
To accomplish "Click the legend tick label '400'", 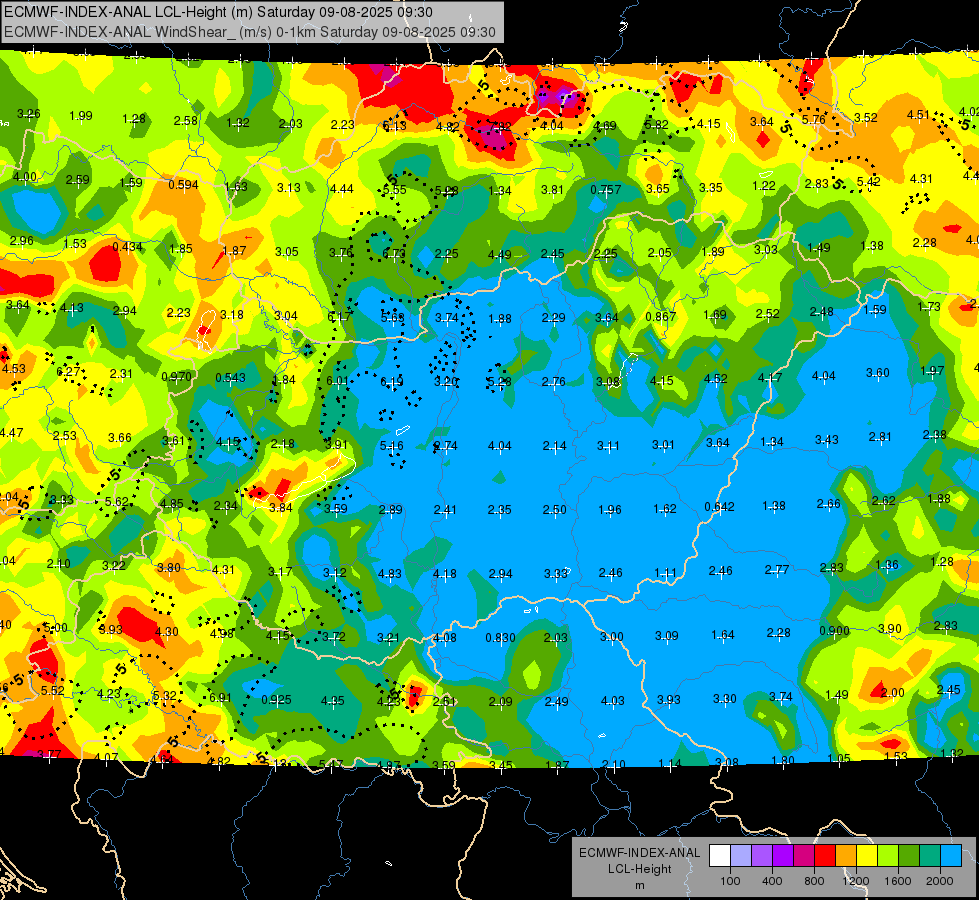I will coord(772,881).
